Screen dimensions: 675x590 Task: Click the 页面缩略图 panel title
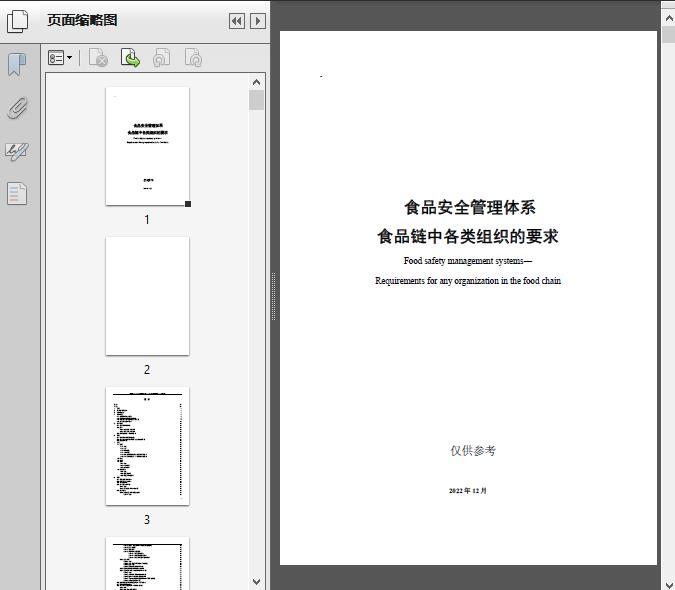coord(82,20)
